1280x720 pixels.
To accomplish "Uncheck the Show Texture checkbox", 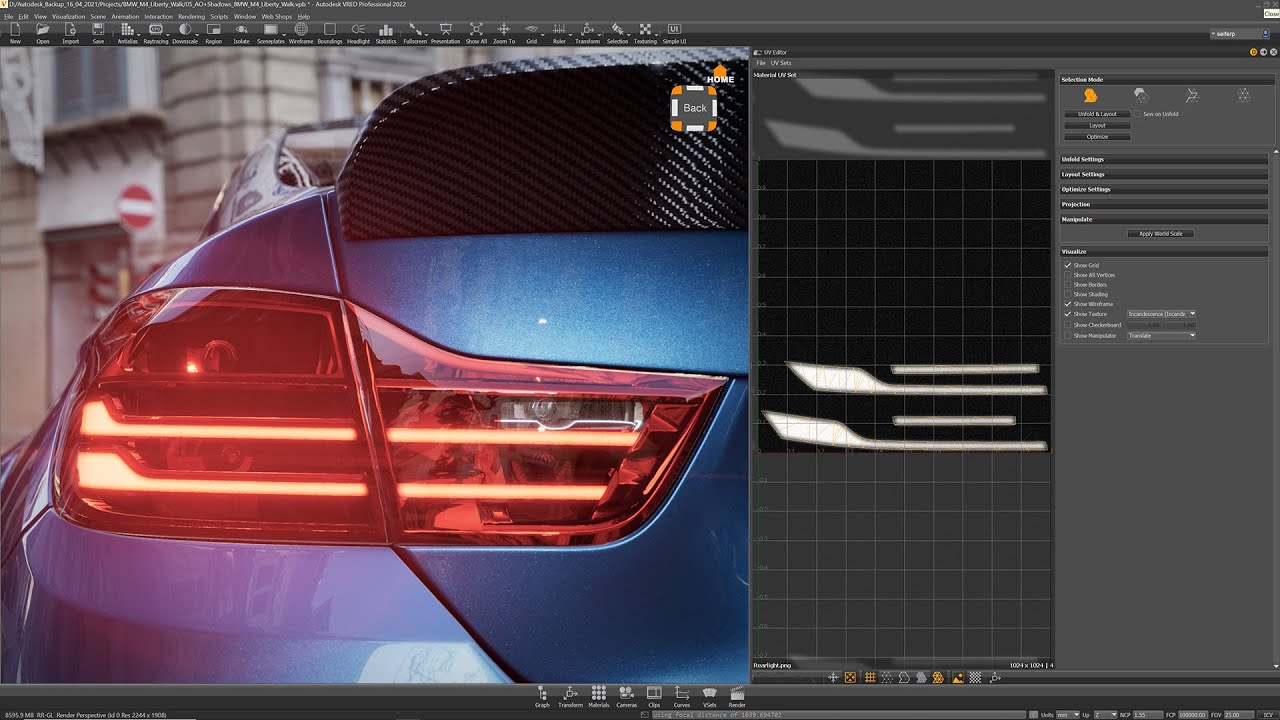I will [x=1068, y=314].
